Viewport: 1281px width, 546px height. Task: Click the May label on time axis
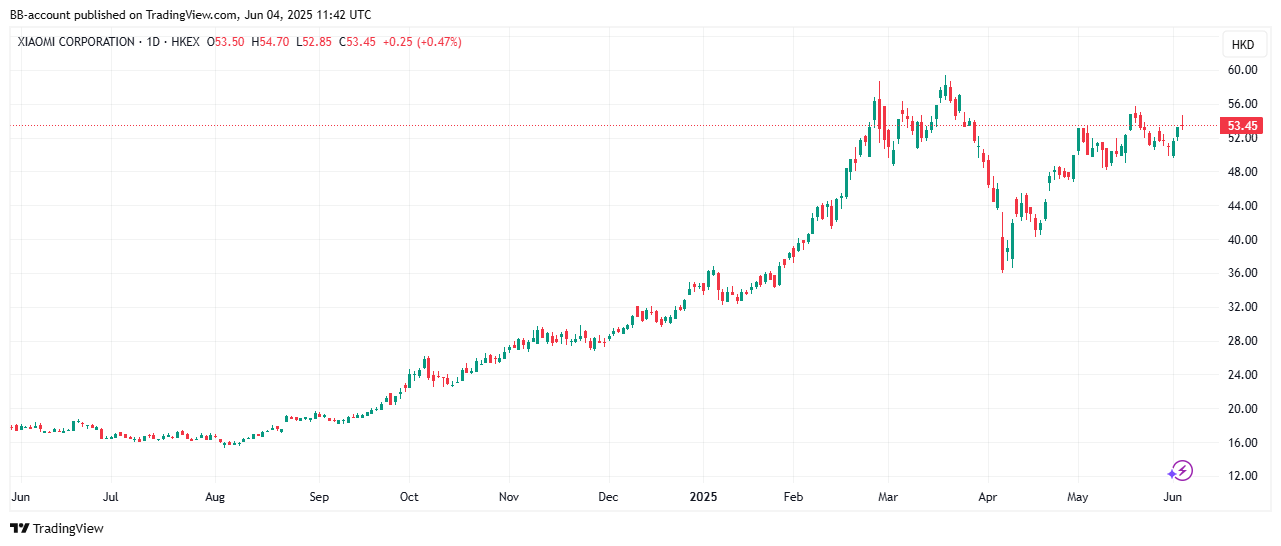coord(1078,496)
